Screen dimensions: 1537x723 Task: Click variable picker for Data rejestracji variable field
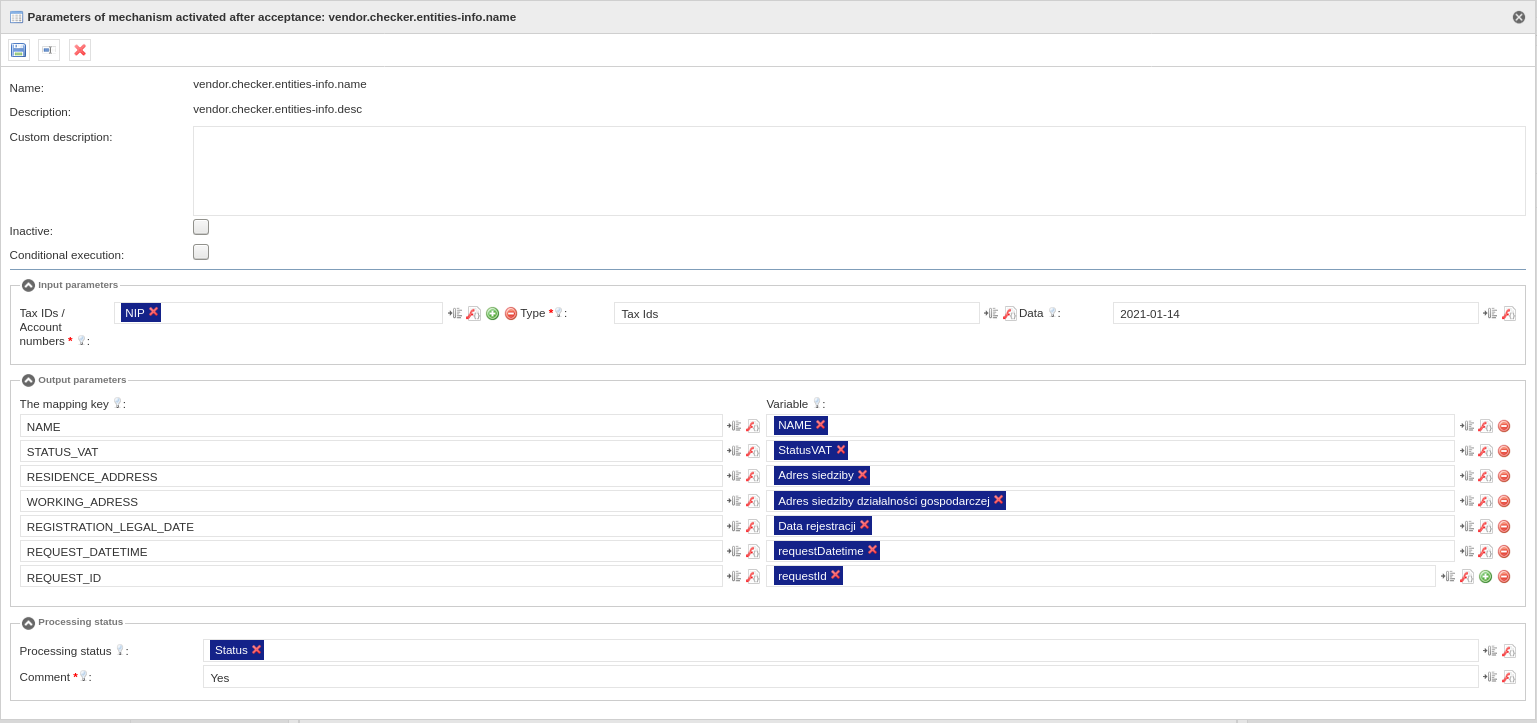(x=1467, y=526)
